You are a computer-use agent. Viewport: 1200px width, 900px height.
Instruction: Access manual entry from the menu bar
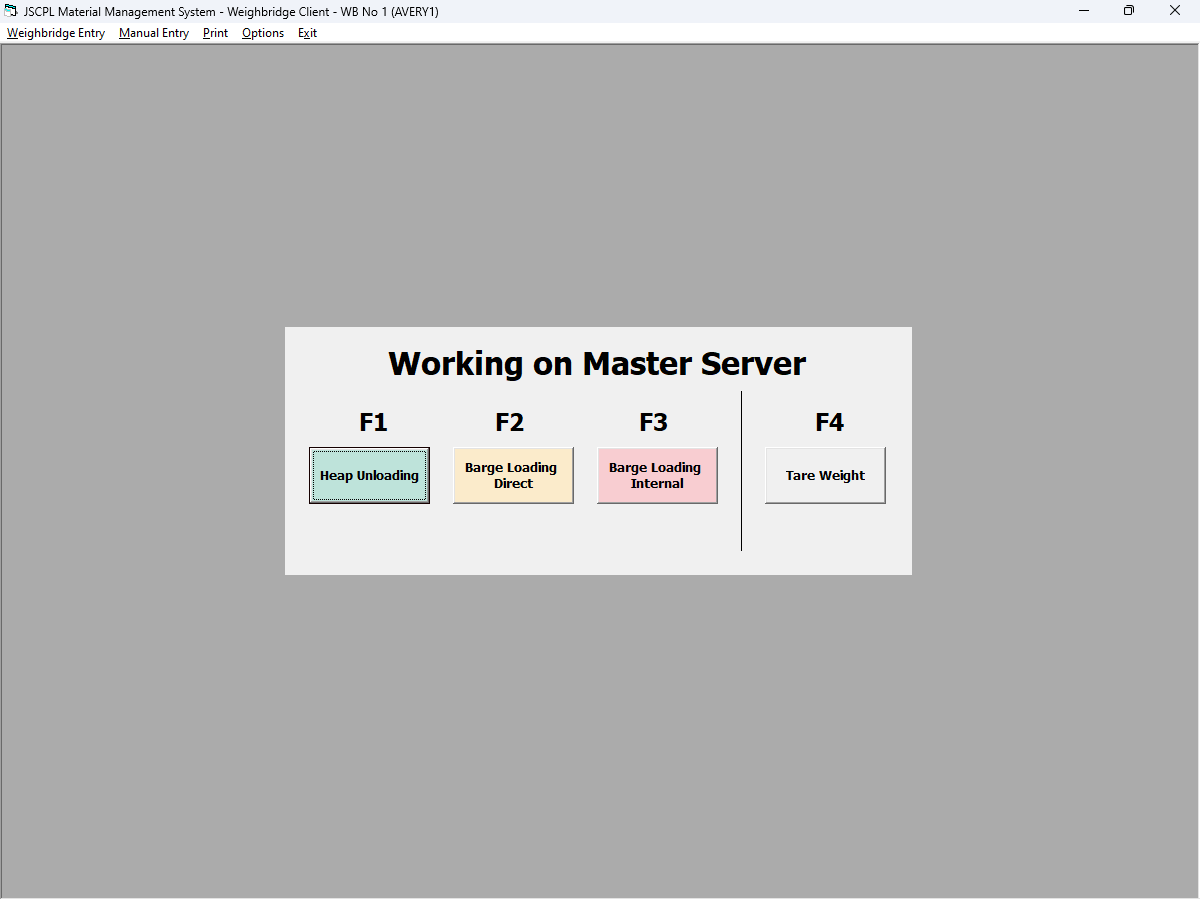click(153, 33)
